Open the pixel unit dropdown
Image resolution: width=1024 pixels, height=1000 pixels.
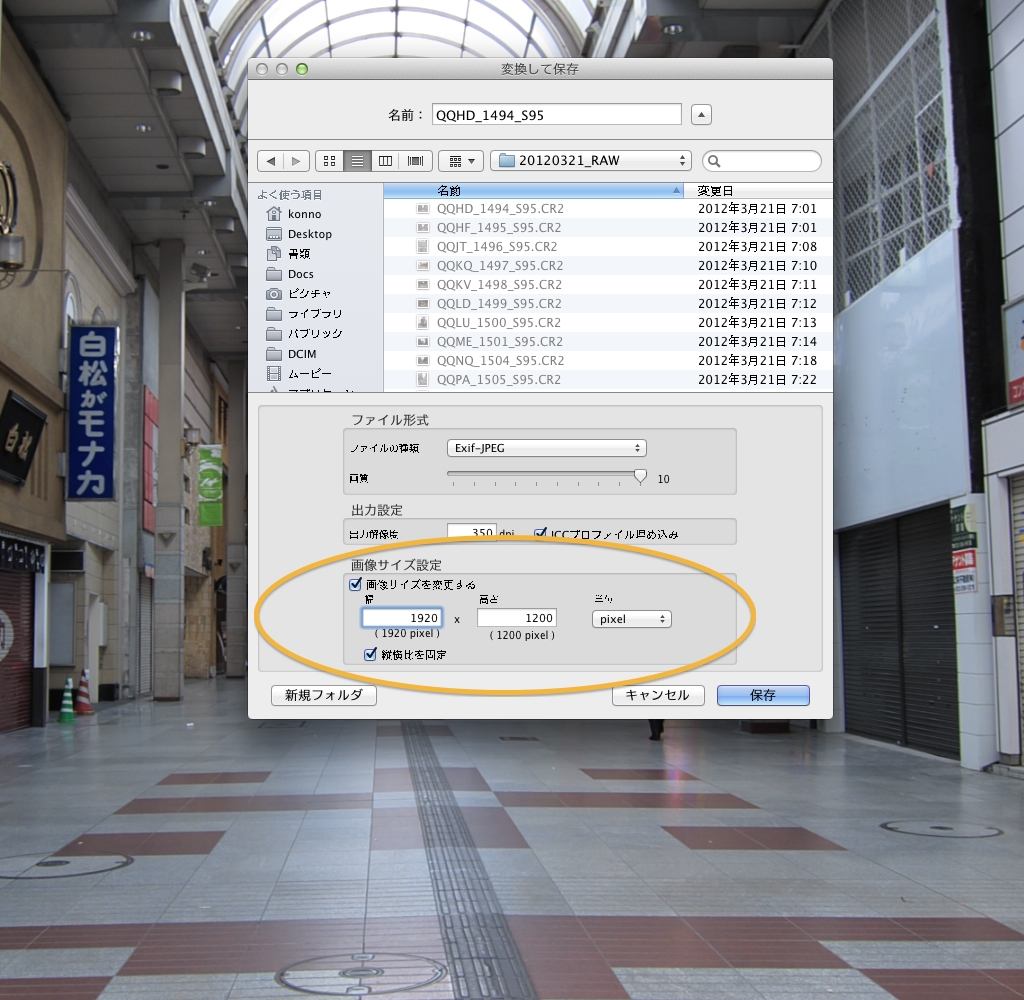pos(631,619)
